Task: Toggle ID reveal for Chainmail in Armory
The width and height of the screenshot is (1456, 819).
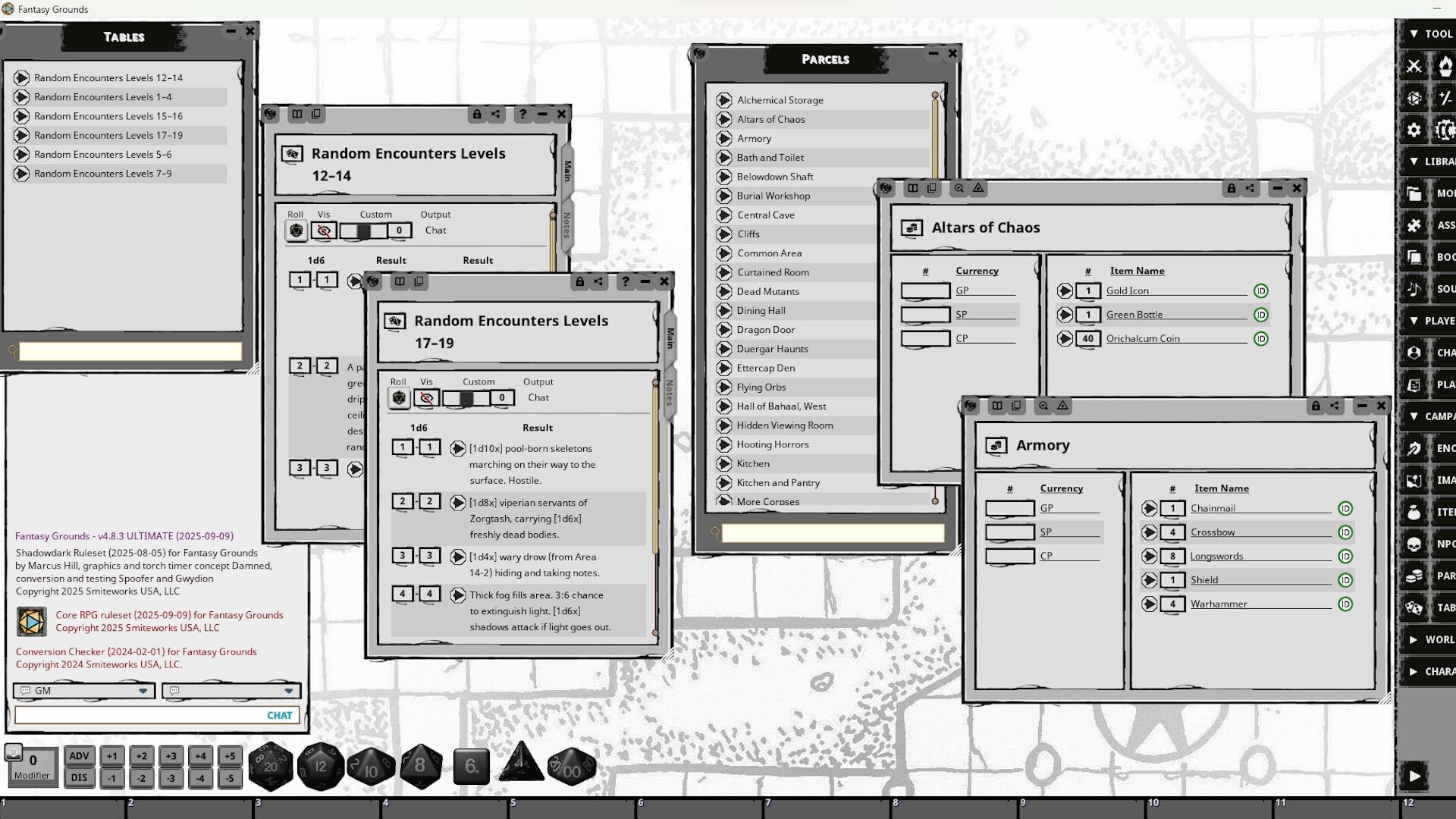Action: (1346, 508)
